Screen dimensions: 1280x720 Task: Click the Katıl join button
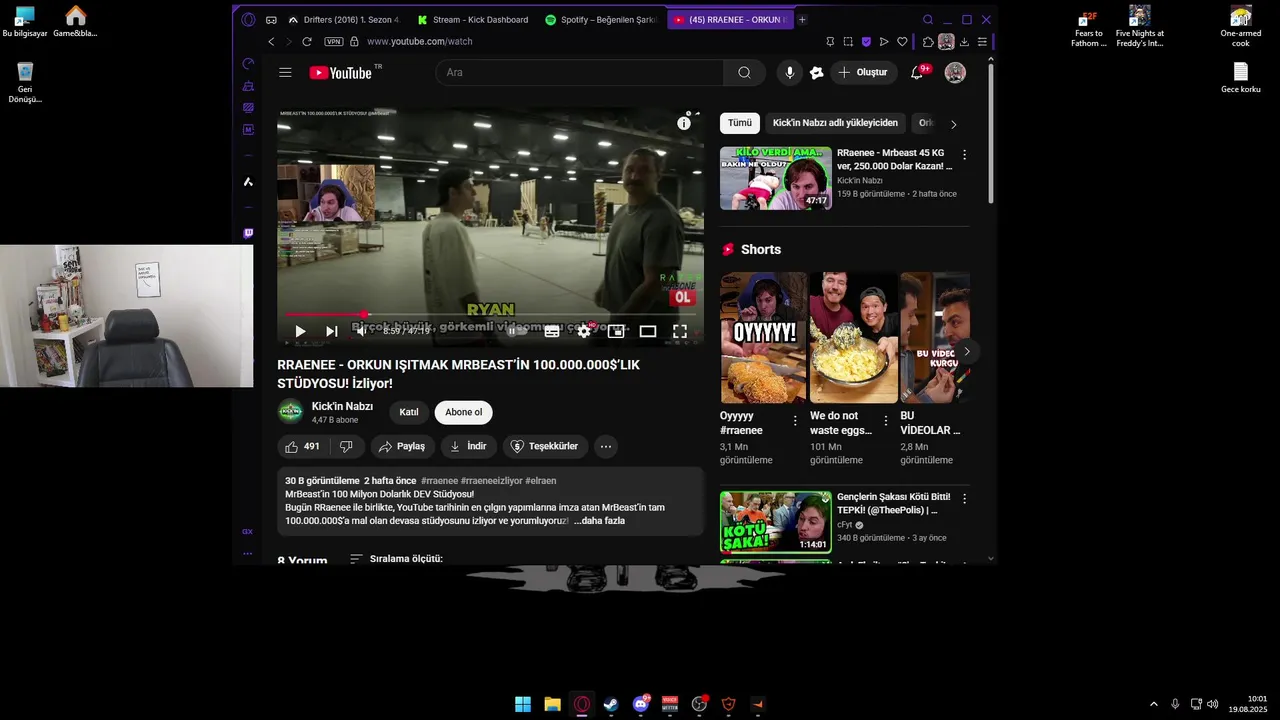coord(409,412)
